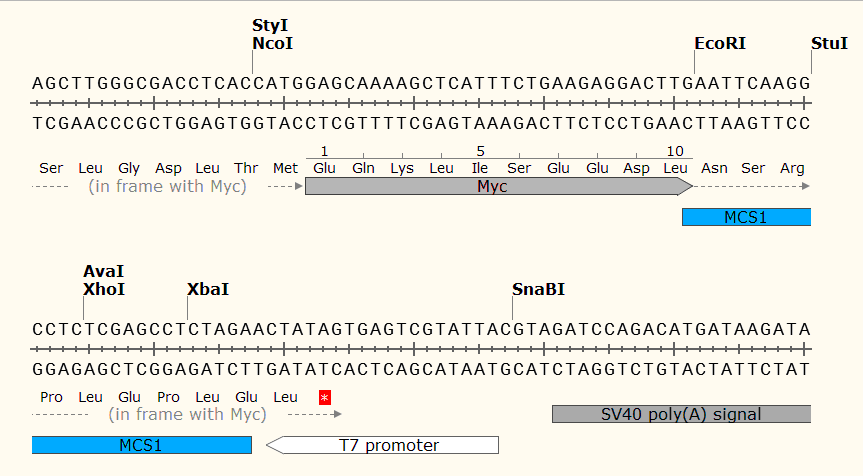Click the AvaI enzyme label
Image resolution: width=863 pixels, height=476 pixels.
104,271
